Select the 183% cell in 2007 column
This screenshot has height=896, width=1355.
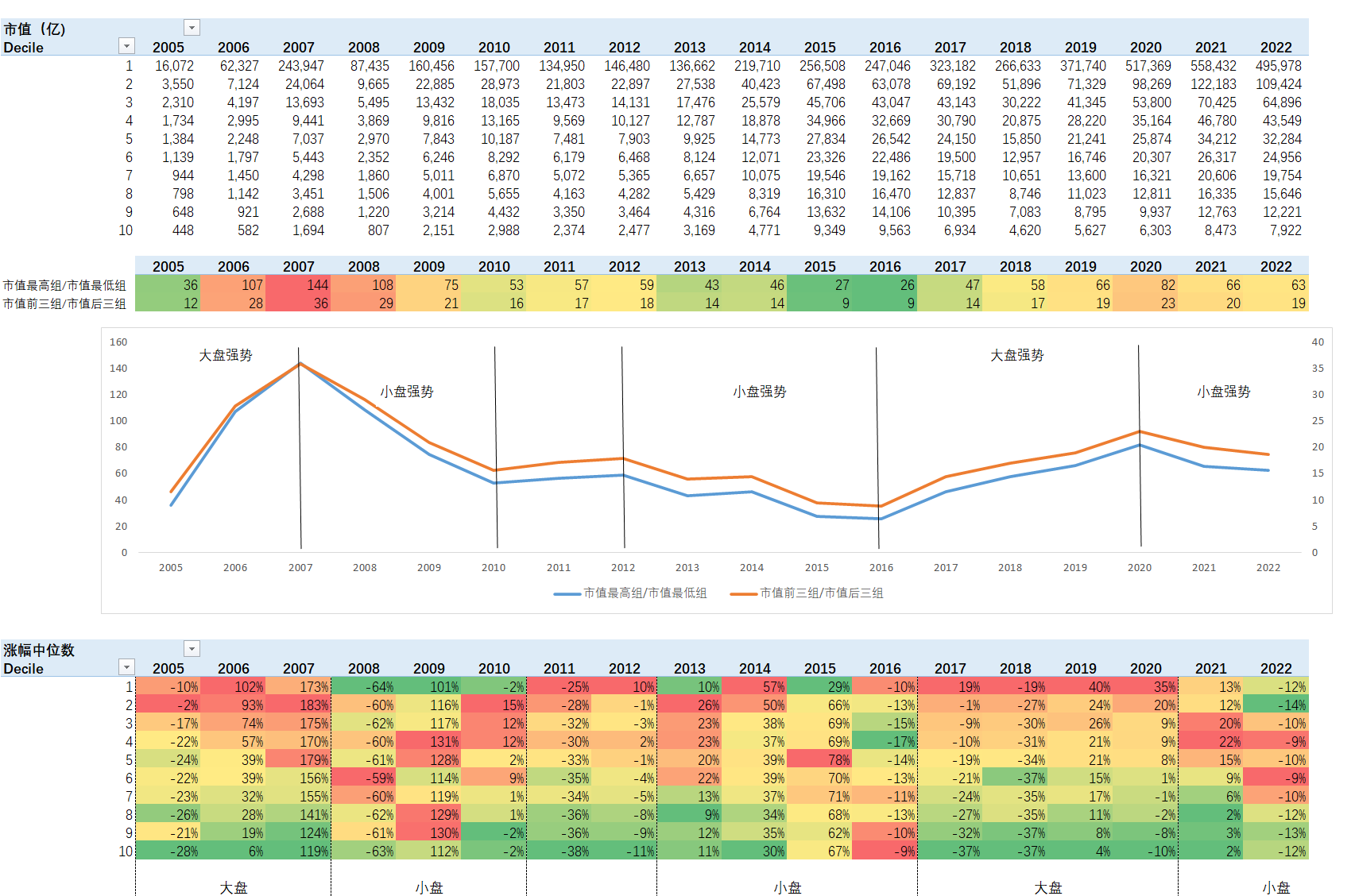(298, 705)
